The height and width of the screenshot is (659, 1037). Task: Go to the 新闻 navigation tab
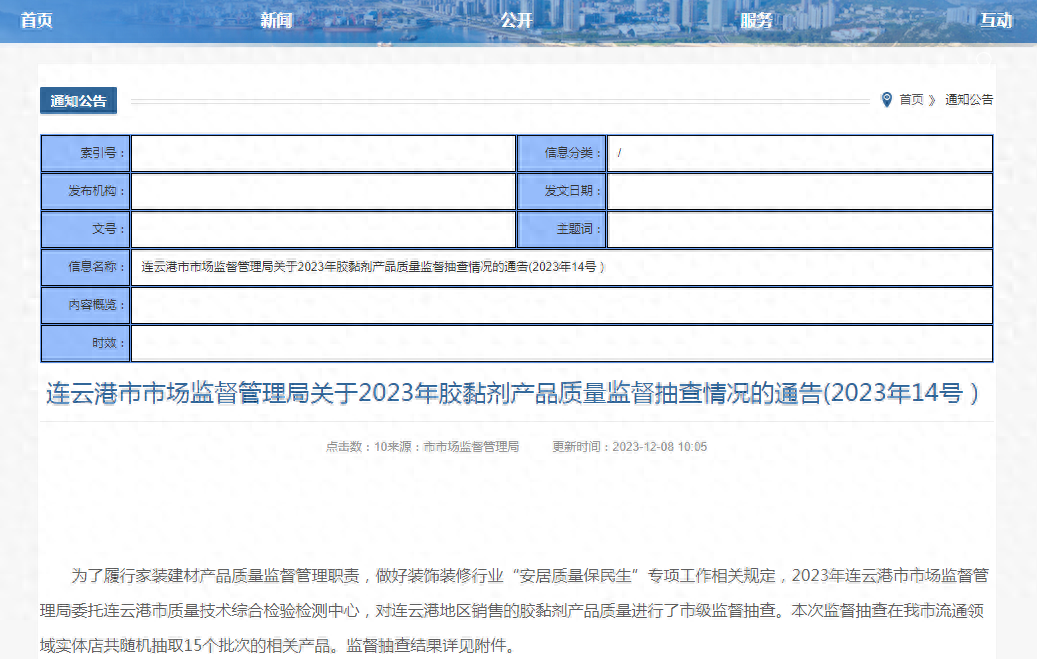click(276, 20)
